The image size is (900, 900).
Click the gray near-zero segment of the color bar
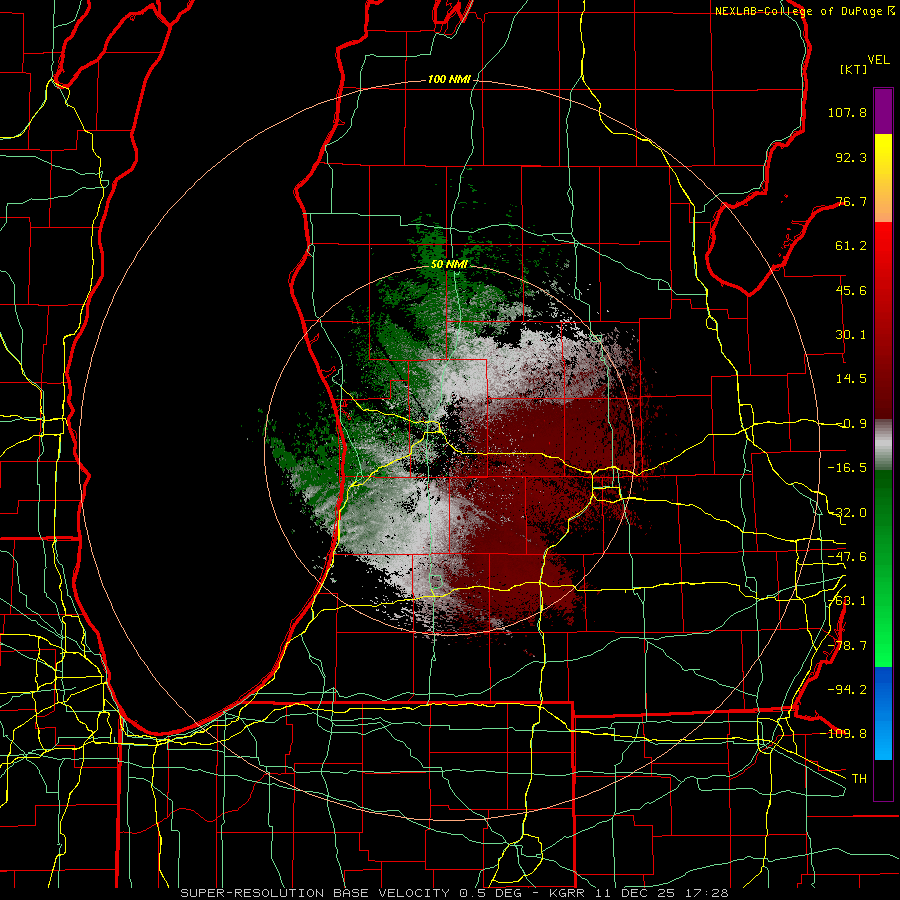pyautogui.click(x=883, y=444)
